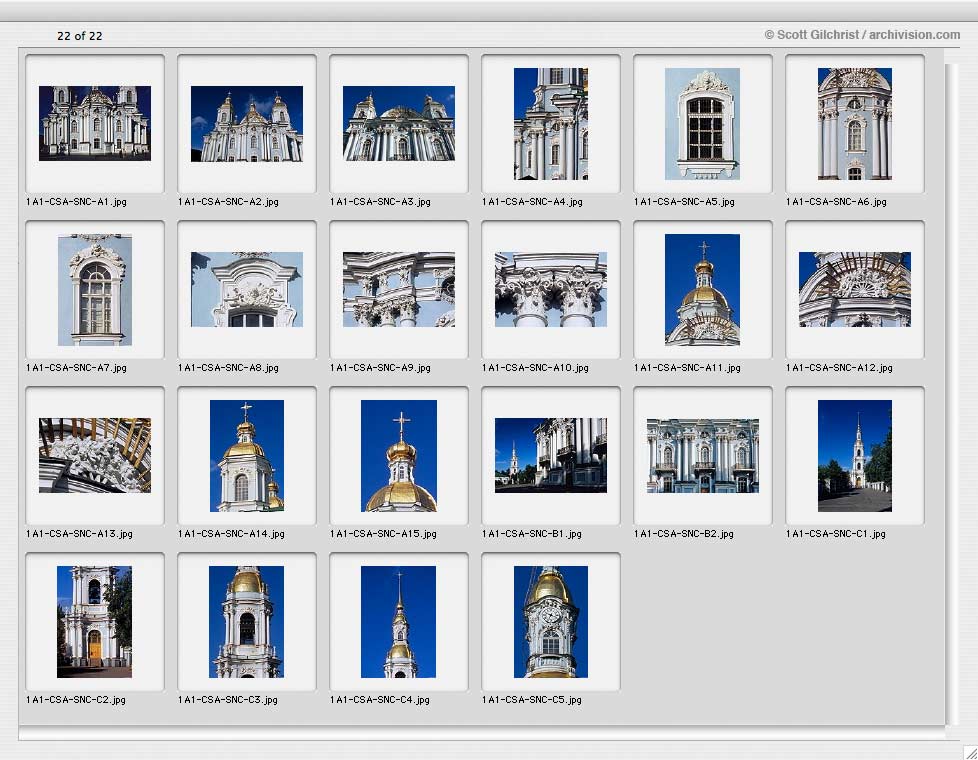978x760 pixels.
Task: Open spire thumbnail 1A1-CSA-SNC-C4.jpg
Action: click(399, 621)
